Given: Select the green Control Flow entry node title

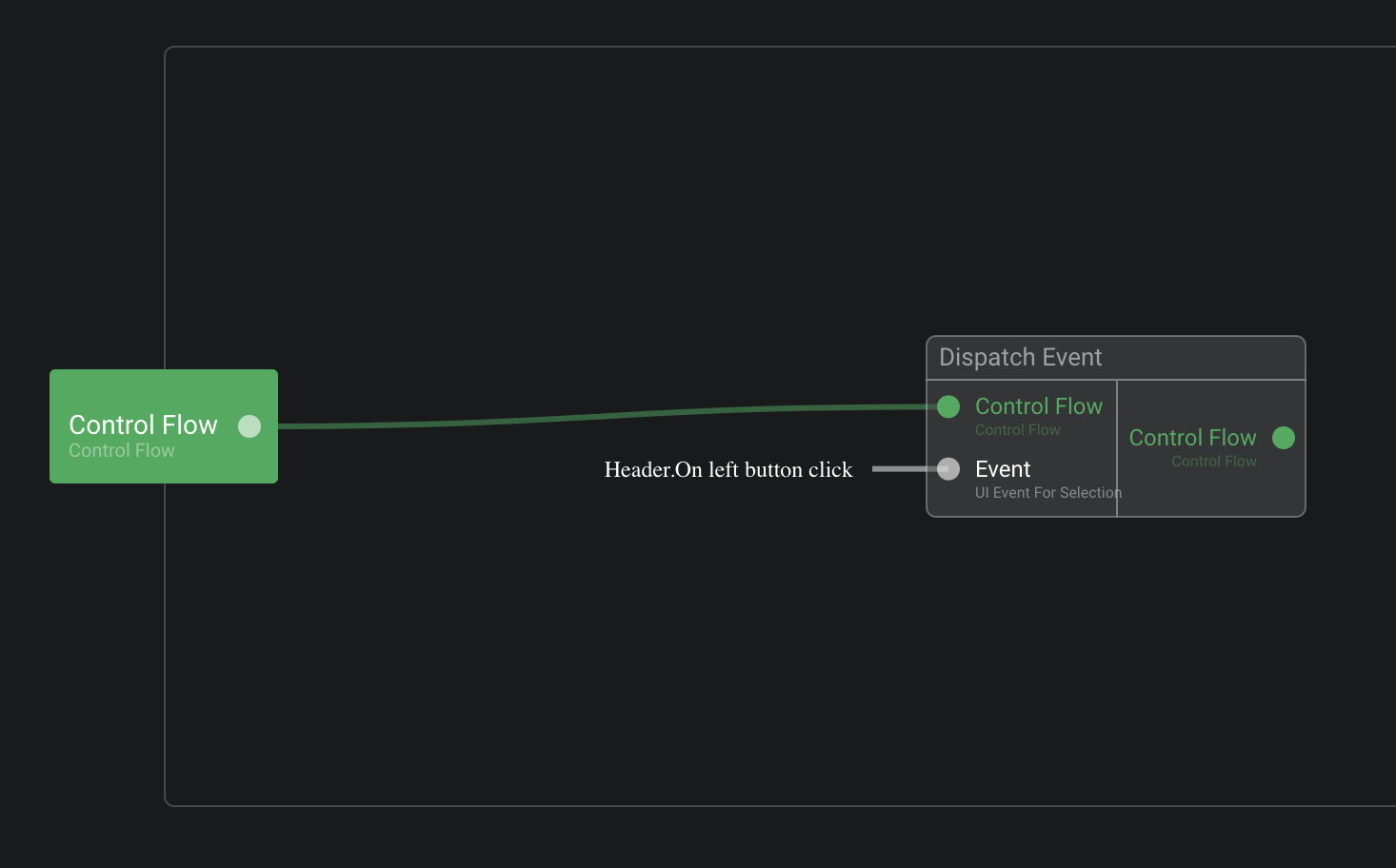Looking at the screenshot, I should pos(143,424).
